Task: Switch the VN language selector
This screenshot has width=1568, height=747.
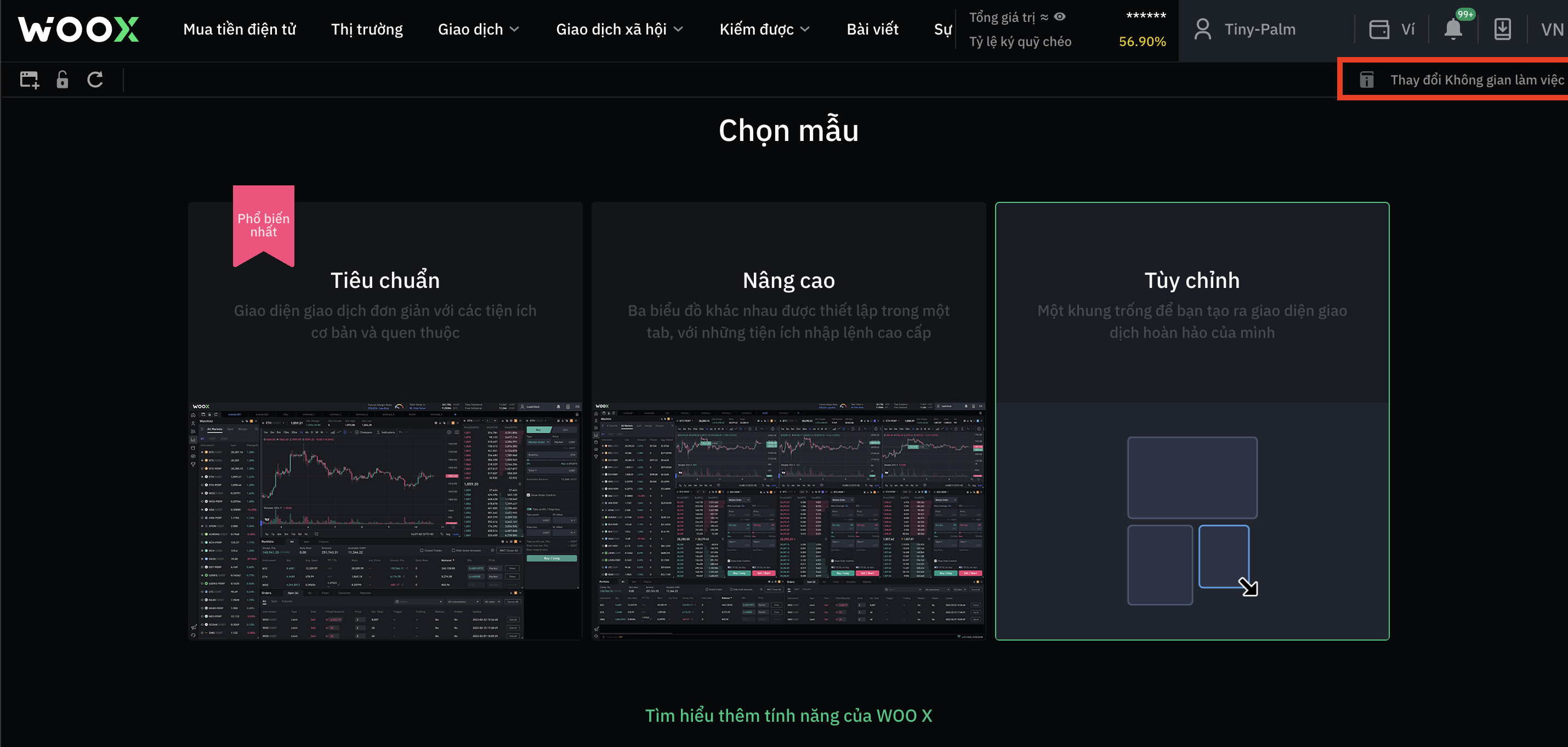Action: click(x=1553, y=29)
